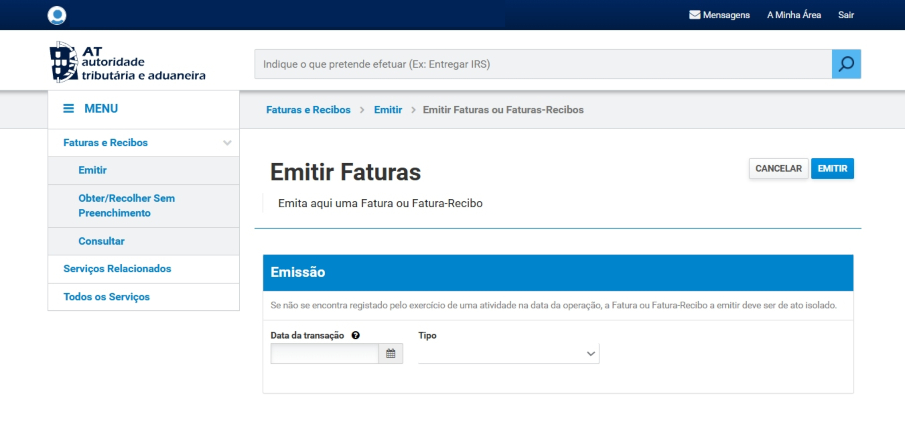Screen dimensions: 905x423
Task: Toggle the hamburger MENU icon
Action: click(x=68, y=108)
